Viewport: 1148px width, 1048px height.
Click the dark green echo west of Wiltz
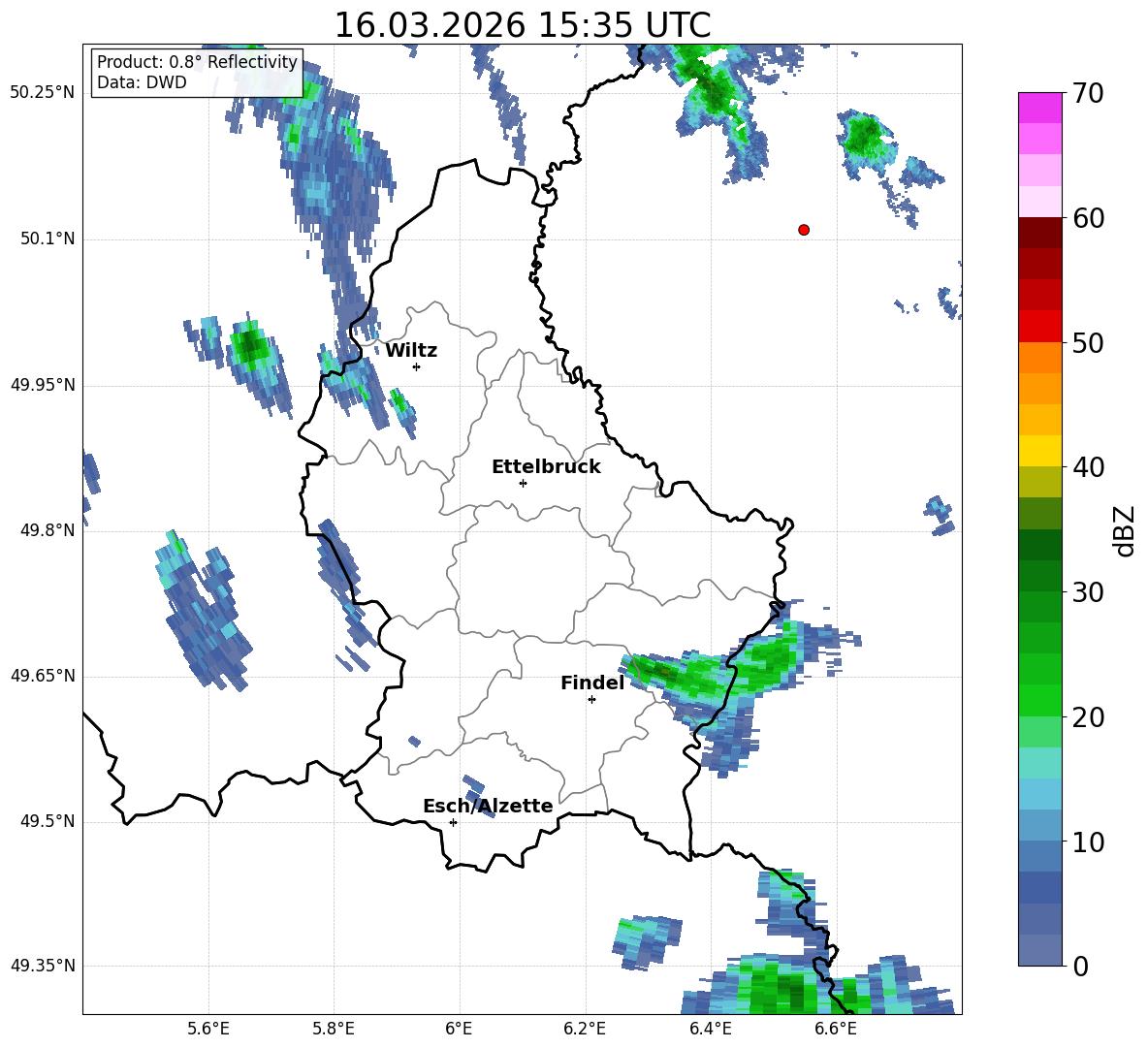click(249, 345)
